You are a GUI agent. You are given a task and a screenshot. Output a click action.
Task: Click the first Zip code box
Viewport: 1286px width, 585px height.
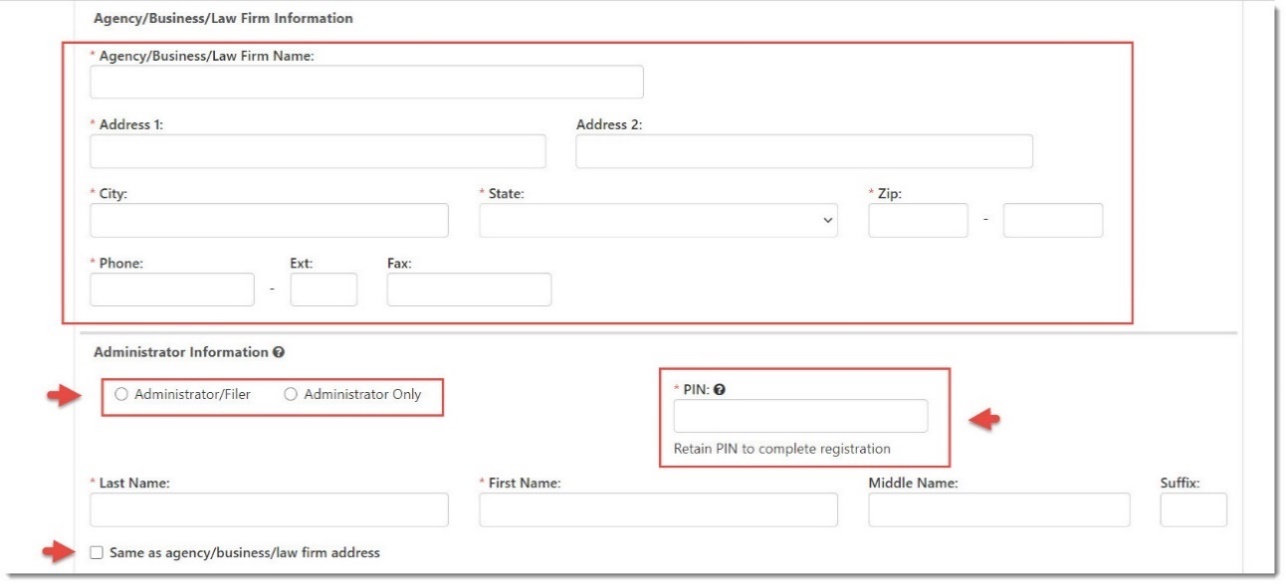(918, 221)
